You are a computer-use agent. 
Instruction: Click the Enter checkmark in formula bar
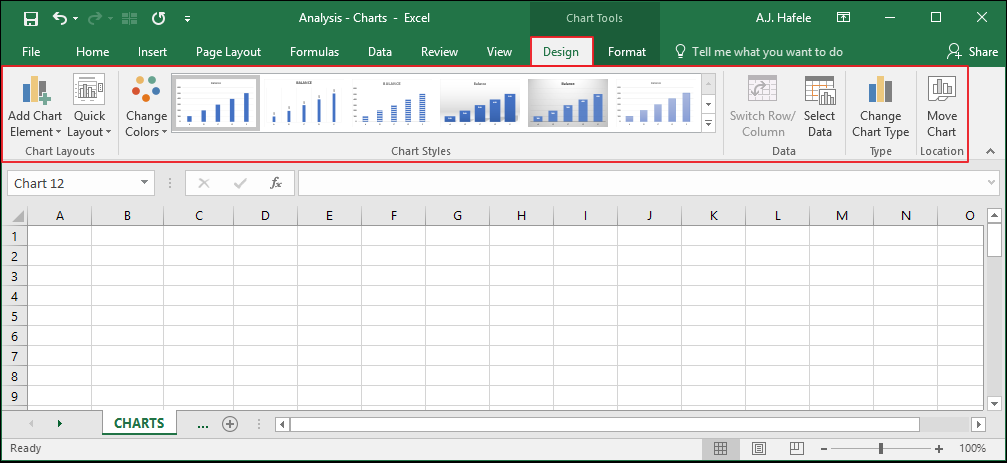click(241, 183)
